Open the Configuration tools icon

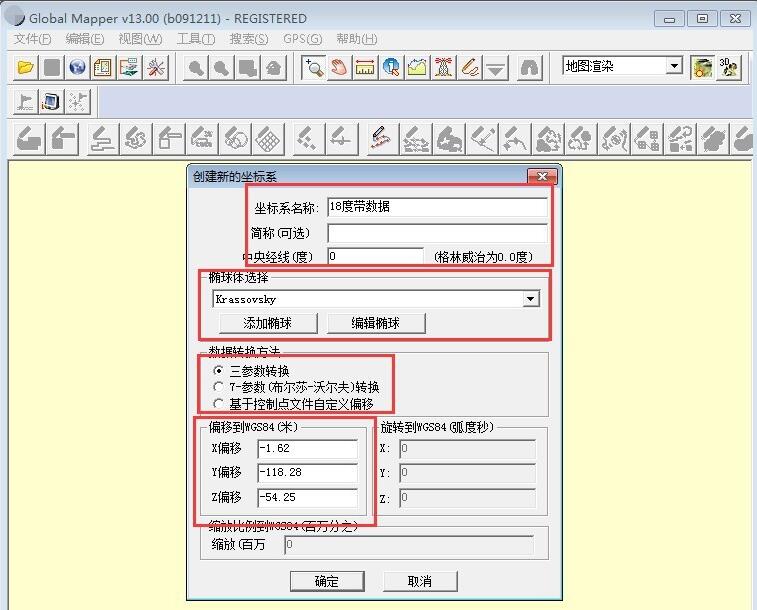tap(155, 67)
